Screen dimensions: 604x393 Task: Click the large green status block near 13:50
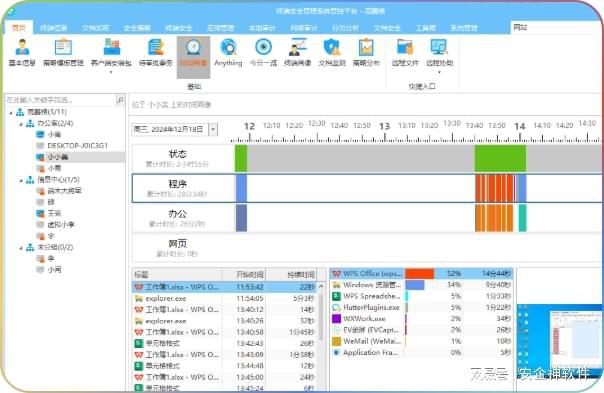click(500, 158)
